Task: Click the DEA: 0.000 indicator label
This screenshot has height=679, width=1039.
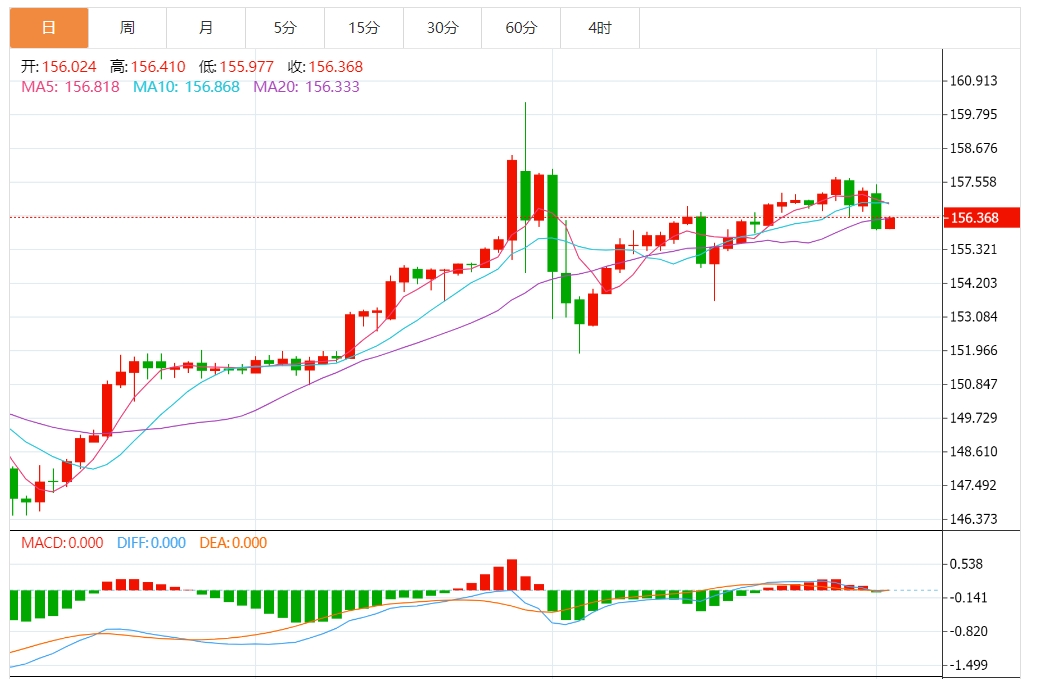Action: (233, 543)
